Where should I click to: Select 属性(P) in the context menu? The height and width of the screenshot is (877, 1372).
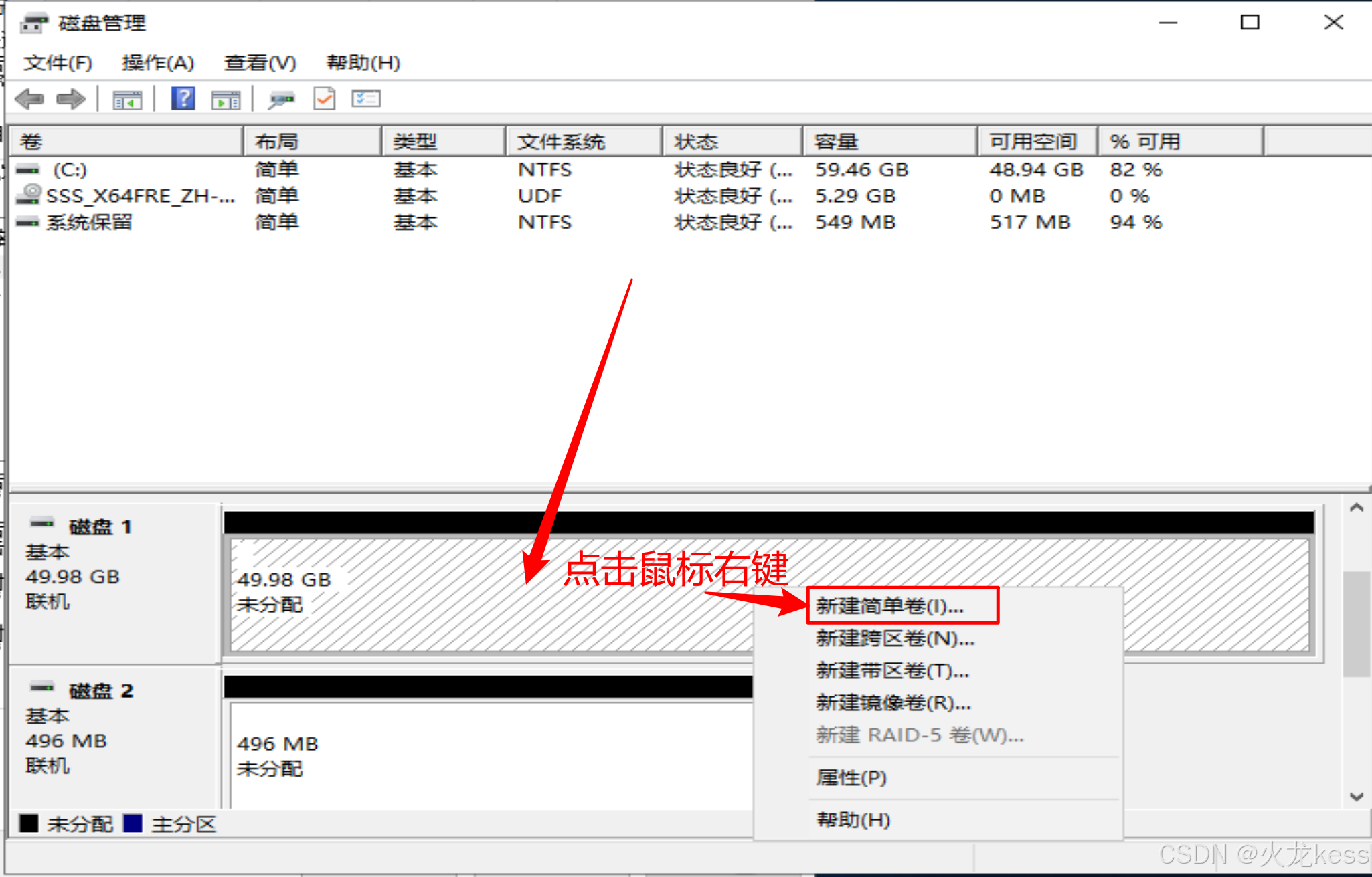851,777
